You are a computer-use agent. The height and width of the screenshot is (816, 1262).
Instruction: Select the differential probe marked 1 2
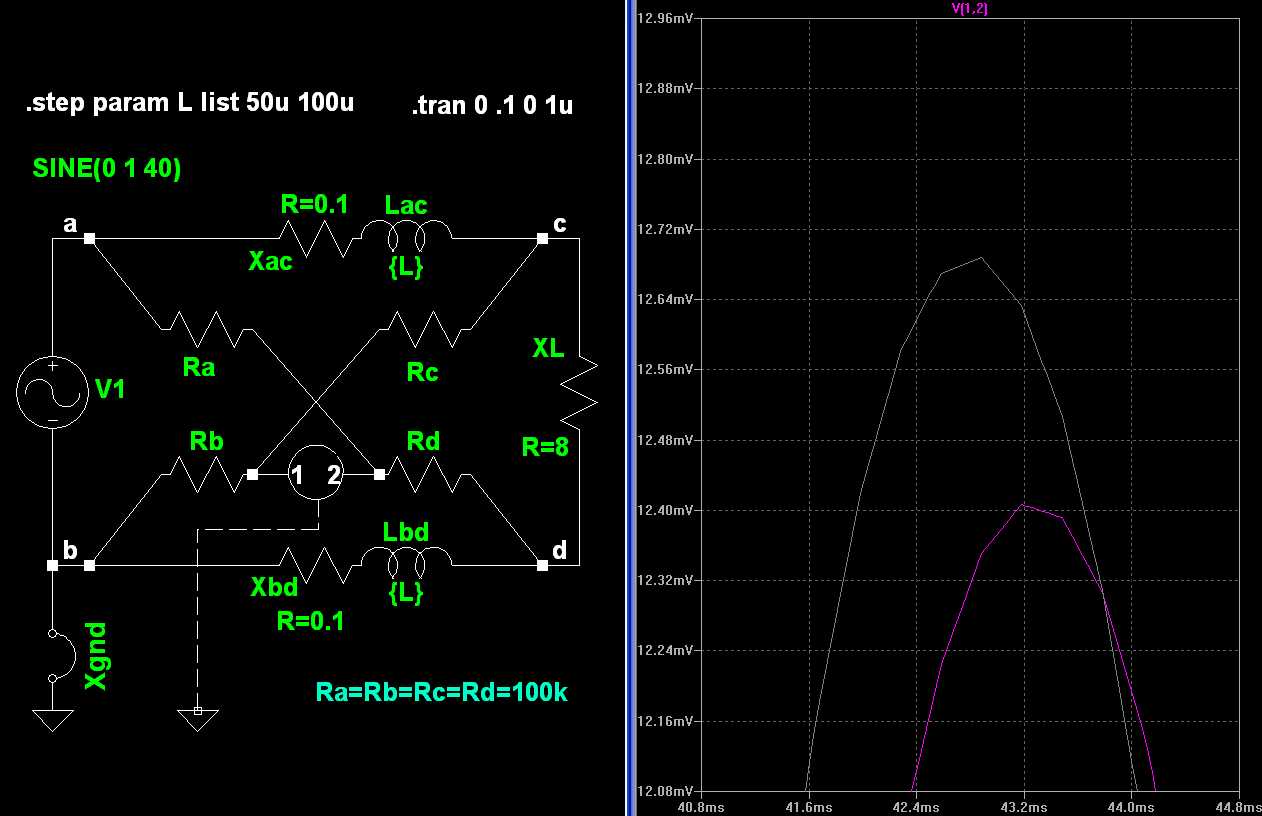click(x=316, y=475)
